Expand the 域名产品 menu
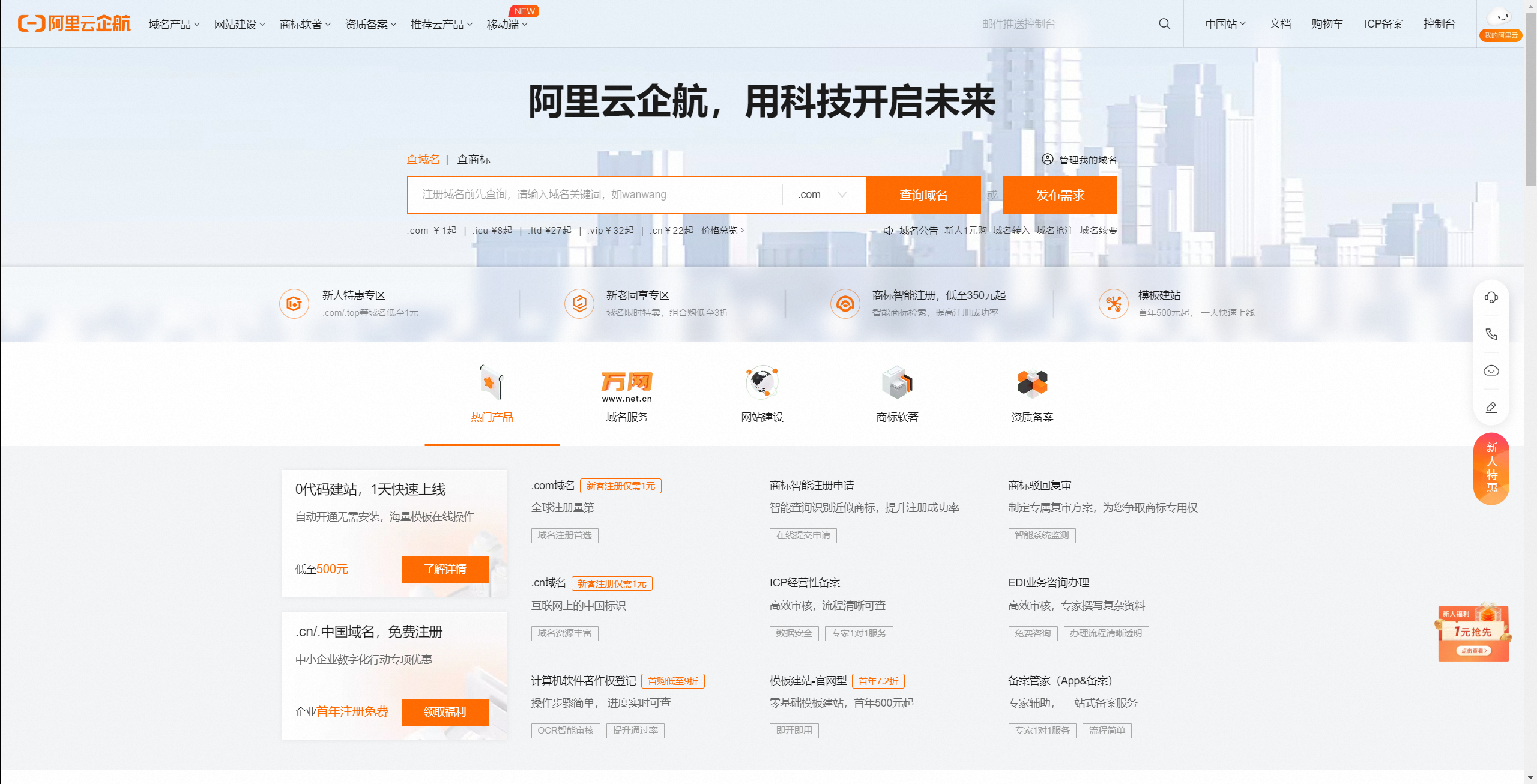Screen dimensions: 1537x784 [174, 24]
